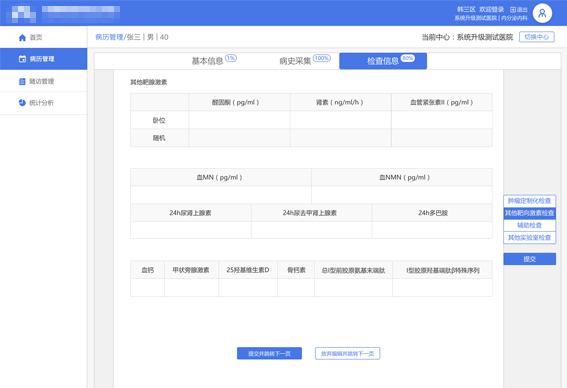Click the 统计分析 pie chart icon
The height and width of the screenshot is (388, 567).
(22, 103)
